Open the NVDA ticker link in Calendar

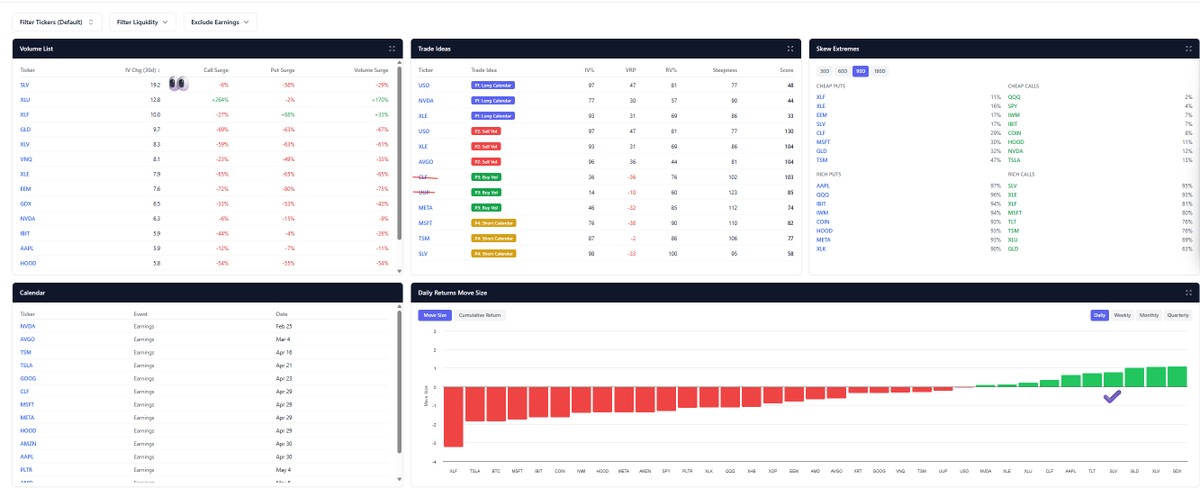pos(28,326)
